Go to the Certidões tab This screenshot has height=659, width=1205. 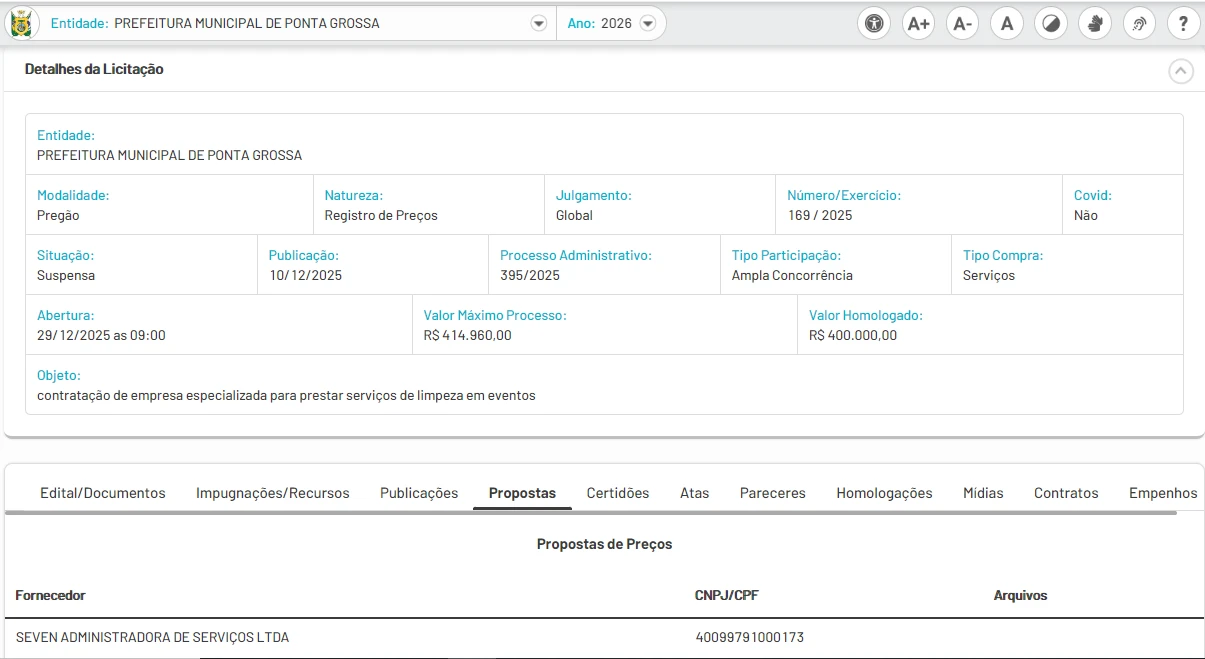pos(617,493)
